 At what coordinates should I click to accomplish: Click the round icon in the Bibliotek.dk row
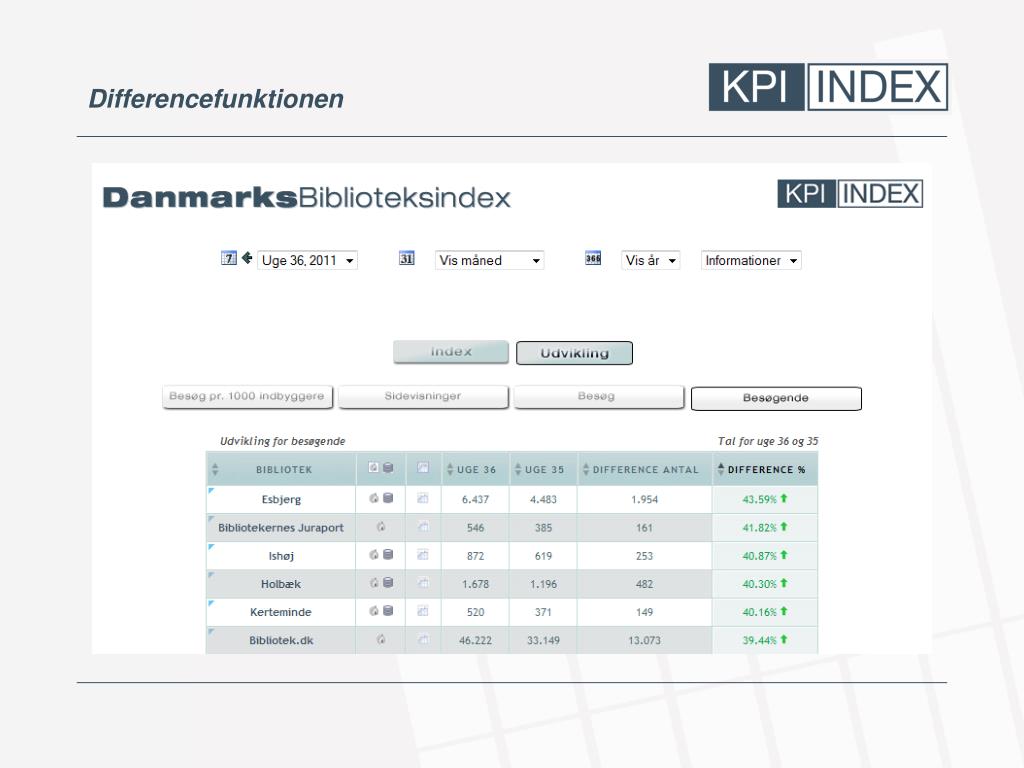tap(381, 639)
